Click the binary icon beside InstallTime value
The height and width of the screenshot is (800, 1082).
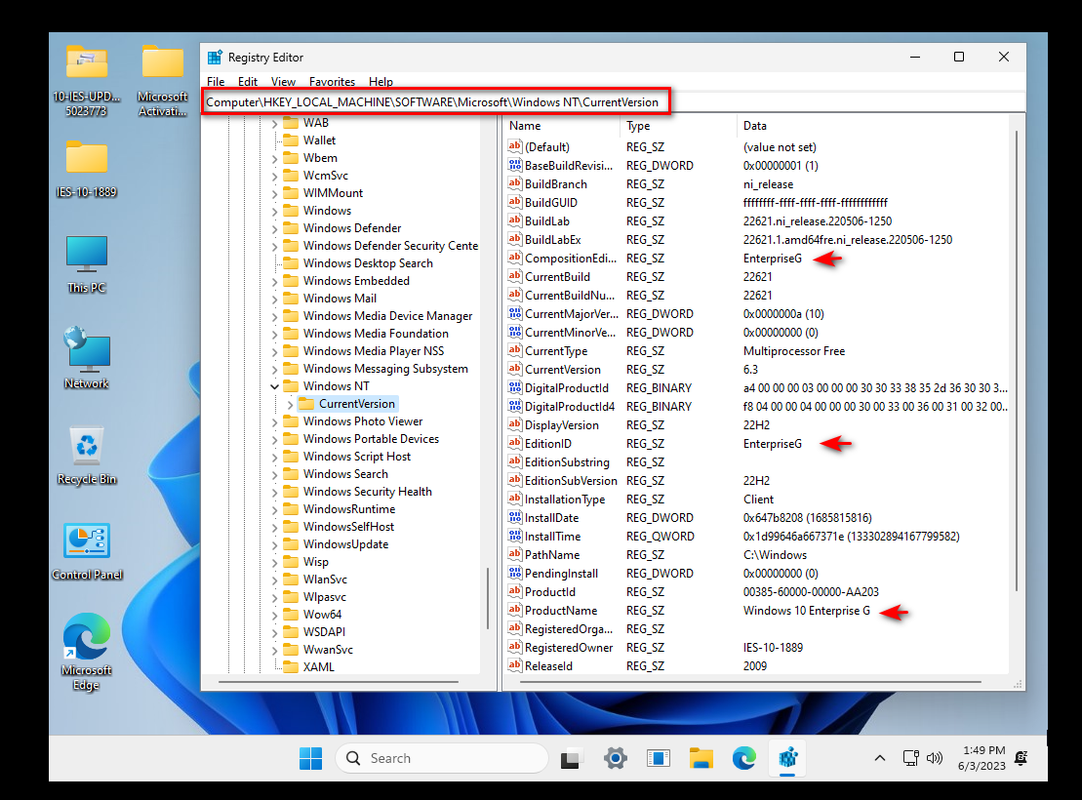(x=515, y=536)
